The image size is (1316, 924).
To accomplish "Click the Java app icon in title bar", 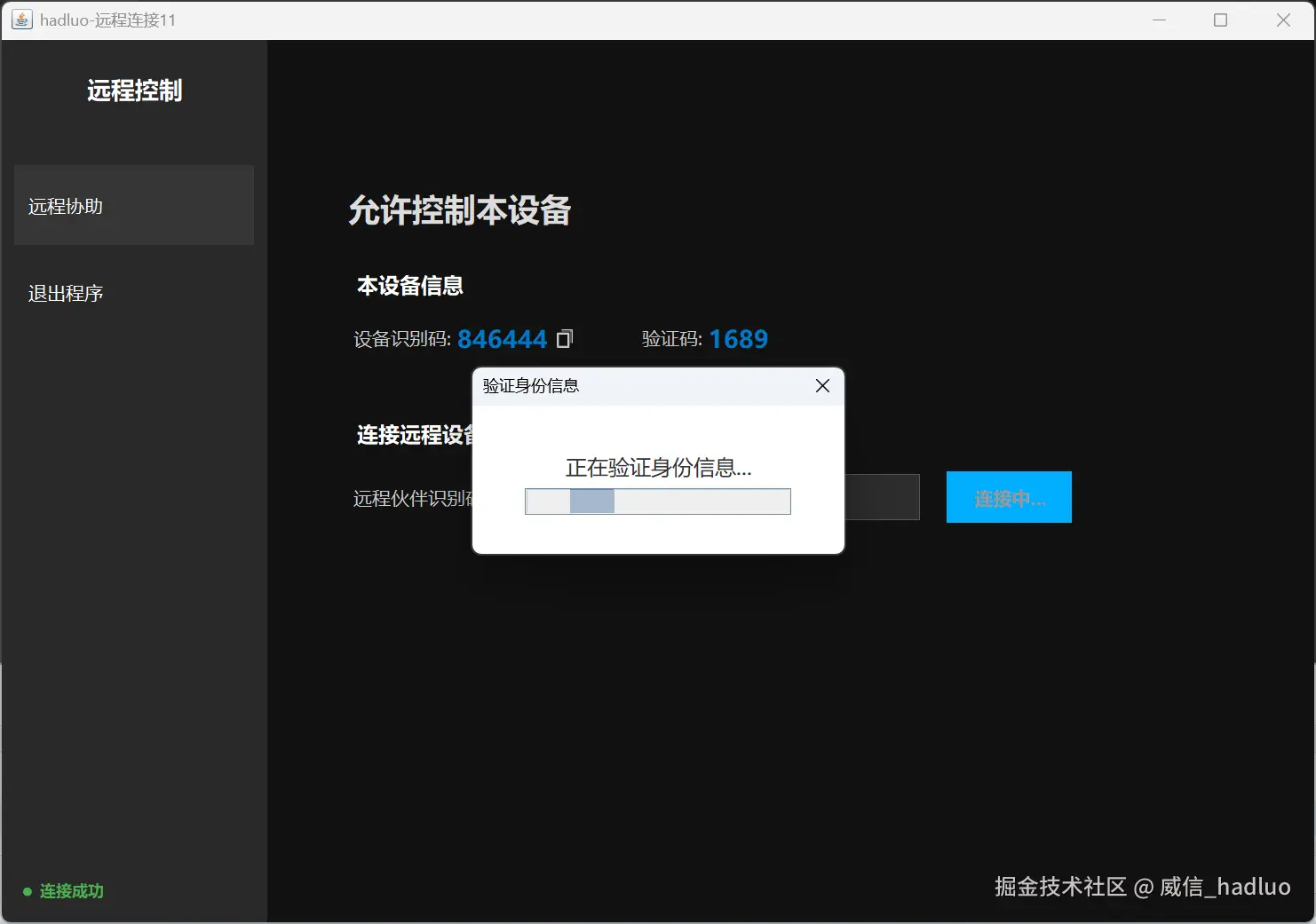I will 21,20.
